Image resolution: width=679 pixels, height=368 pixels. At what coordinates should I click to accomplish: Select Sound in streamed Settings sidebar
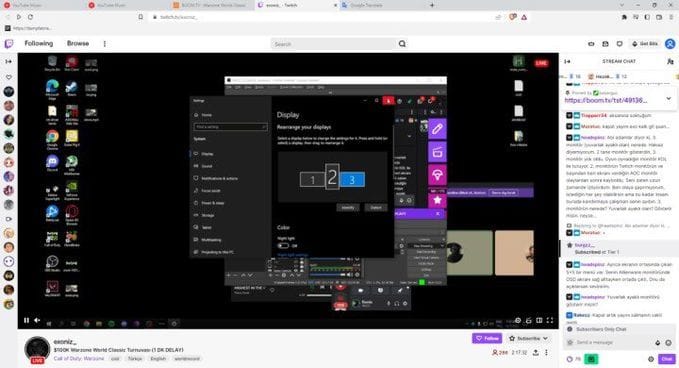[207, 166]
